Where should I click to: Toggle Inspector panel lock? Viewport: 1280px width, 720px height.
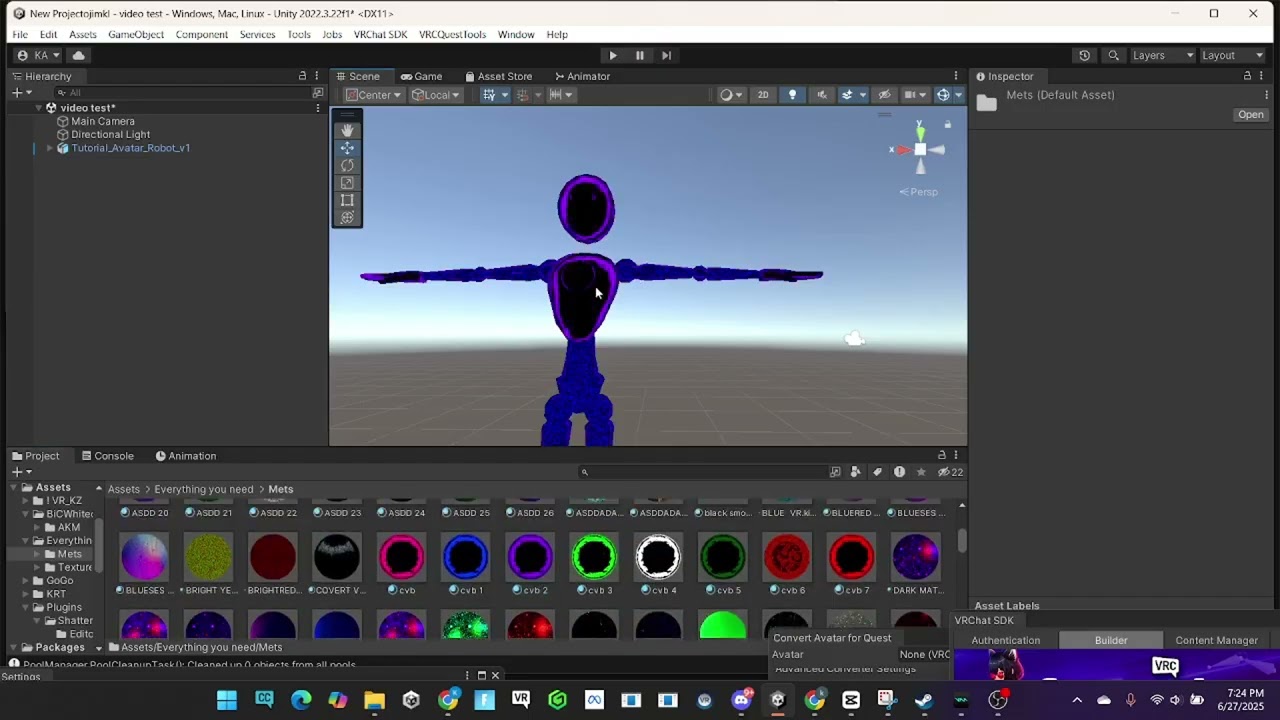[1247, 76]
